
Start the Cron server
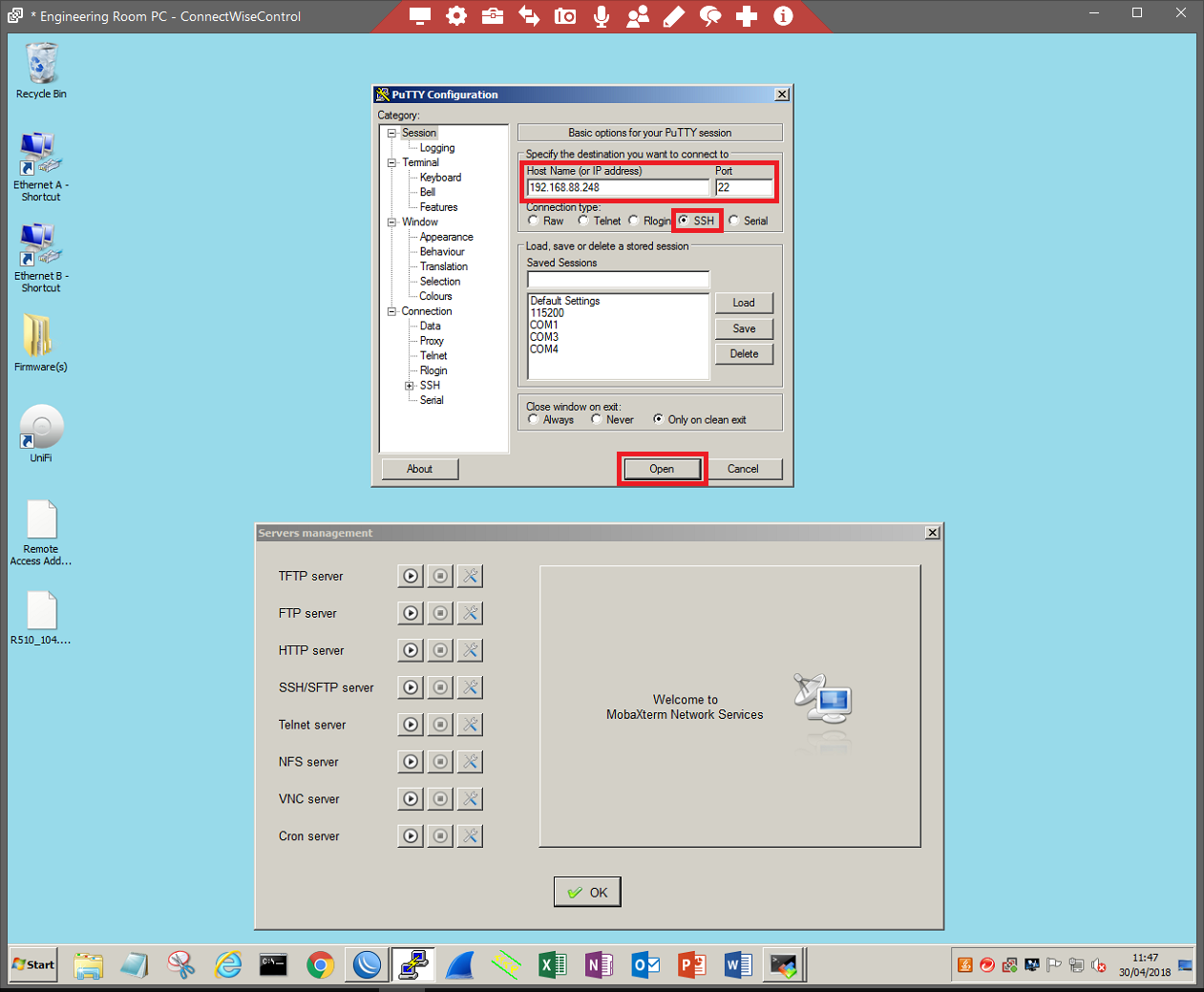tap(411, 836)
